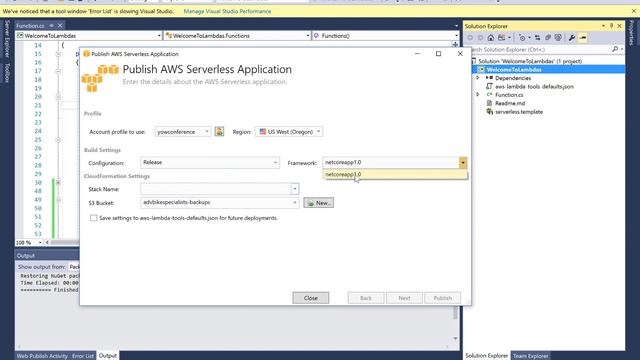Open Solution Explorer window position dropdown arrow

[603, 26]
